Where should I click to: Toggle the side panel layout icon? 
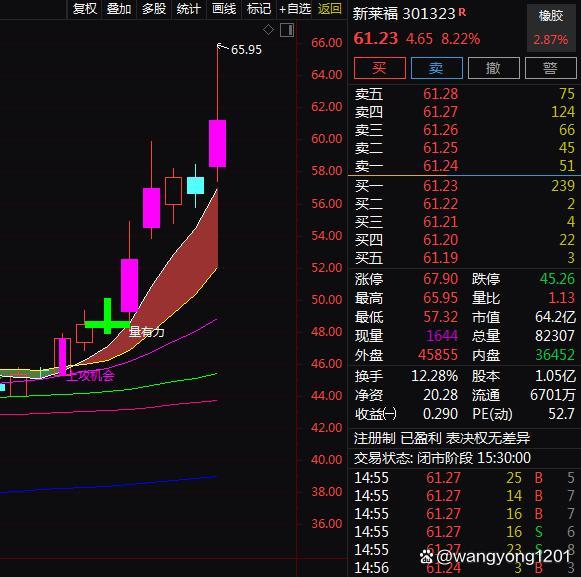click(x=287, y=30)
